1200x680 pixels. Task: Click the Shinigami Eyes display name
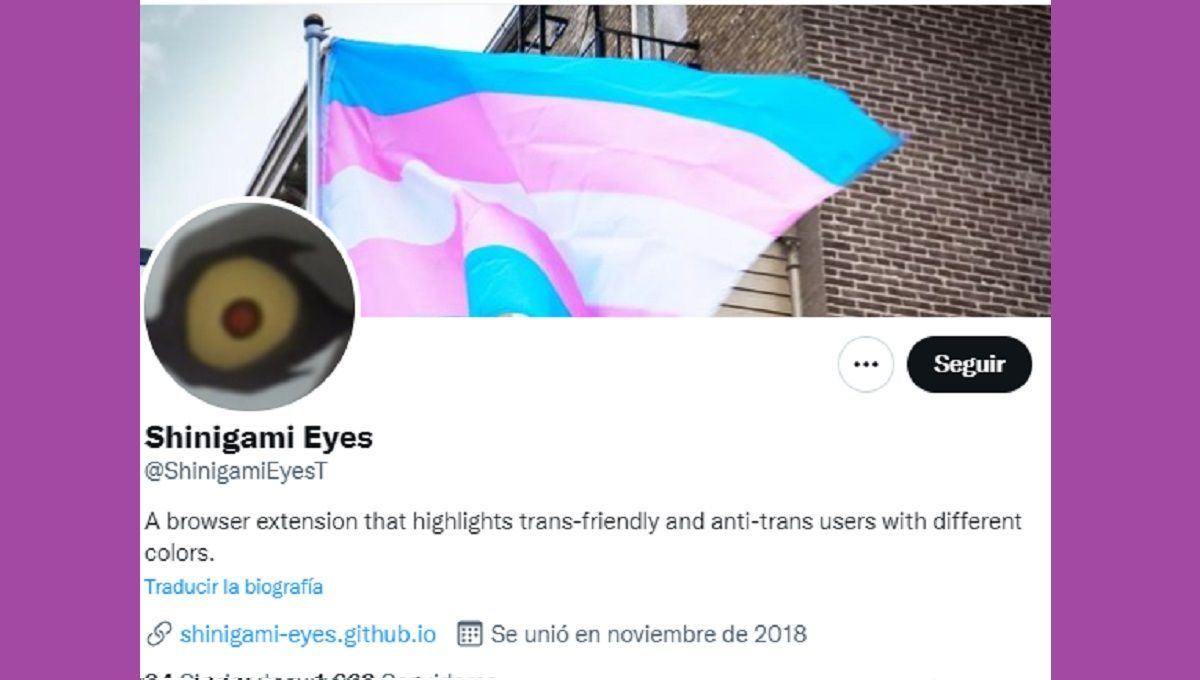[259, 437]
